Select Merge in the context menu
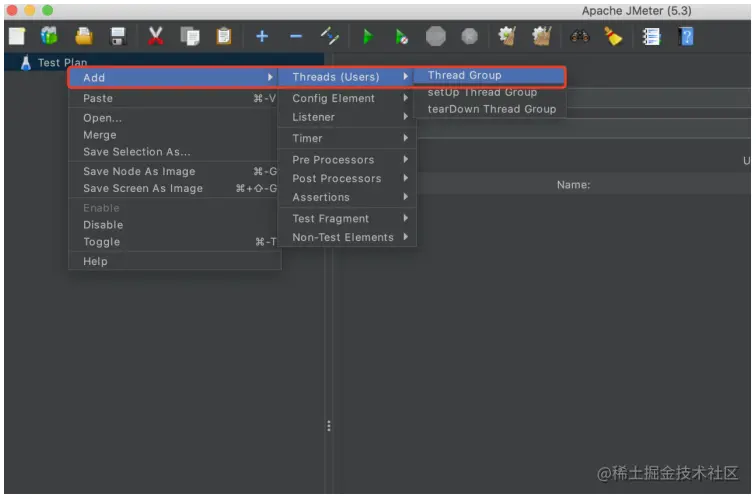756x499 pixels. click(174, 135)
